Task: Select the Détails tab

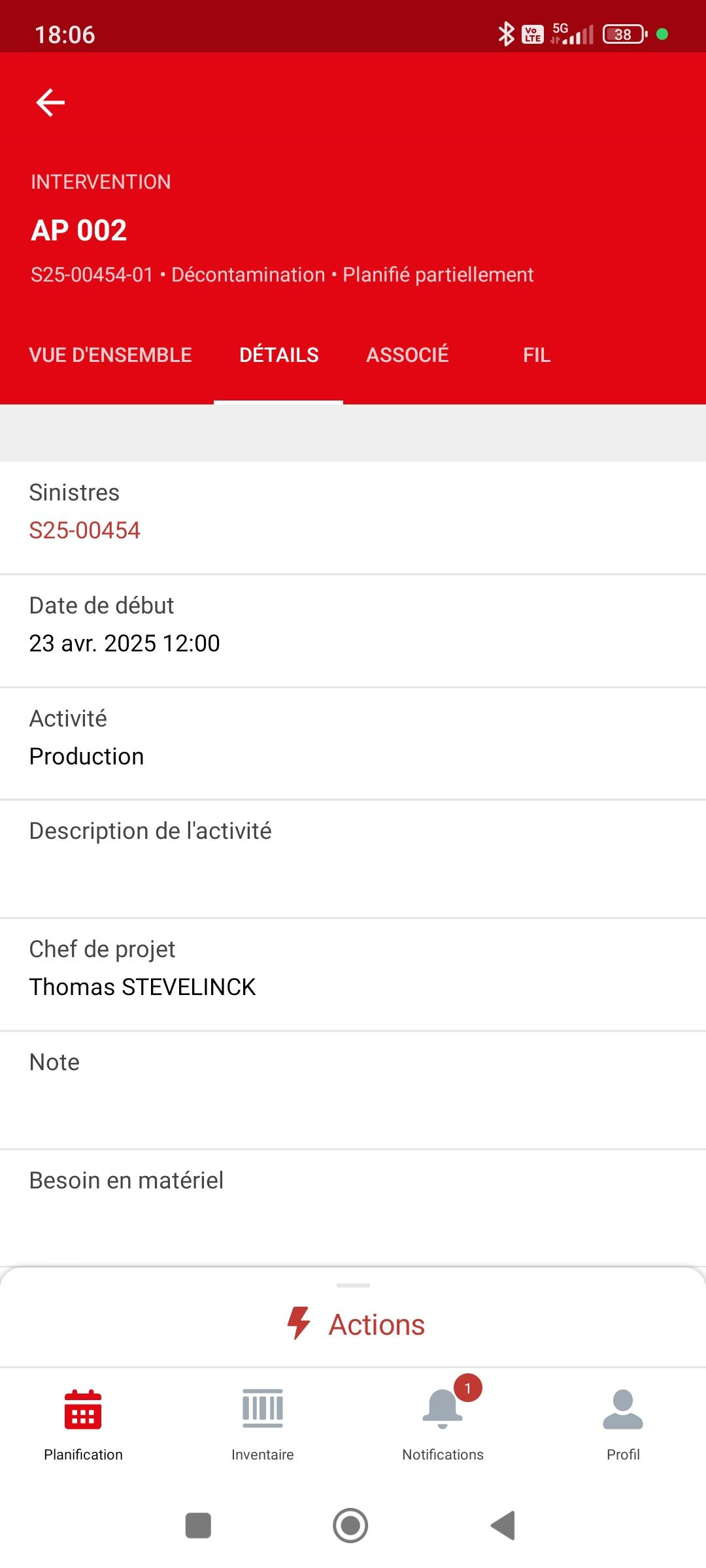Action: (x=279, y=355)
